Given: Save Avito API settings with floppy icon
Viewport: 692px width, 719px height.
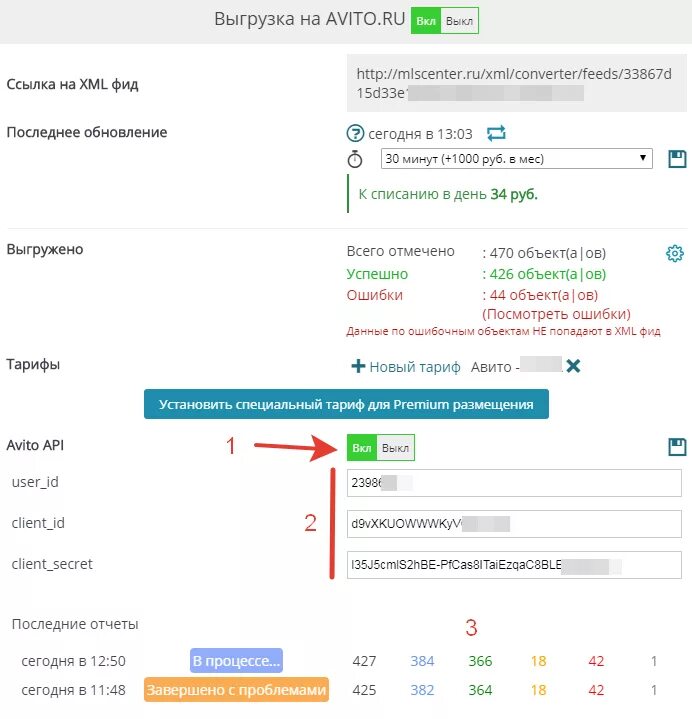Looking at the screenshot, I should click(x=677, y=447).
